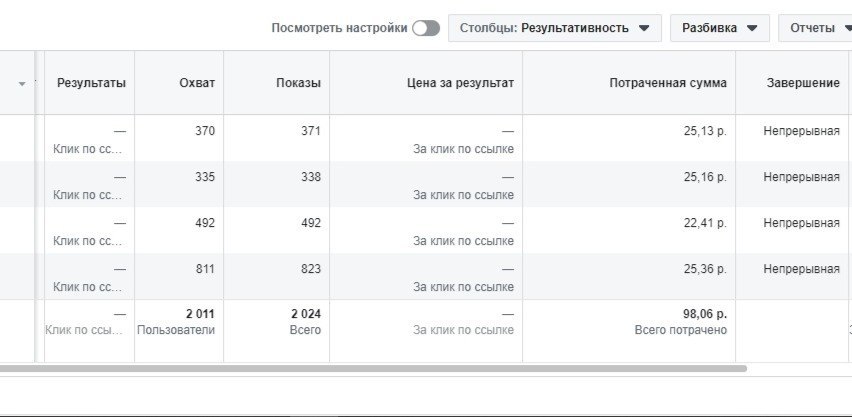Image resolution: width=852 pixels, height=417 pixels.
Task: Click the horizontal scrollbar under the table
Action: (x=373, y=368)
